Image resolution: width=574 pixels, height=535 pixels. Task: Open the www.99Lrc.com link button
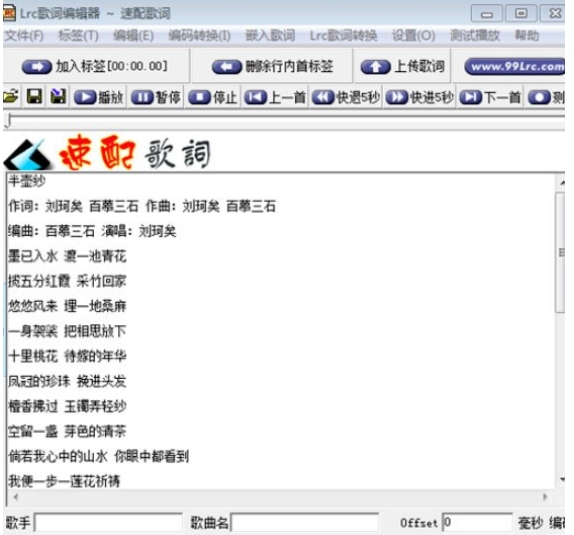click(x=514, y=67)
